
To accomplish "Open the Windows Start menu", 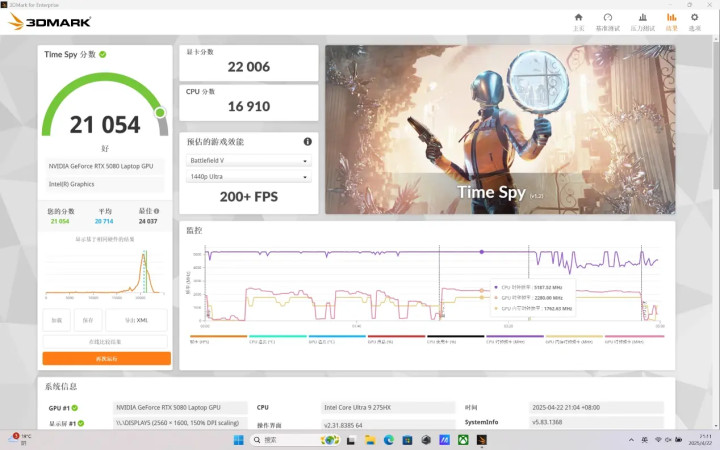I will [x=238, y=440].
